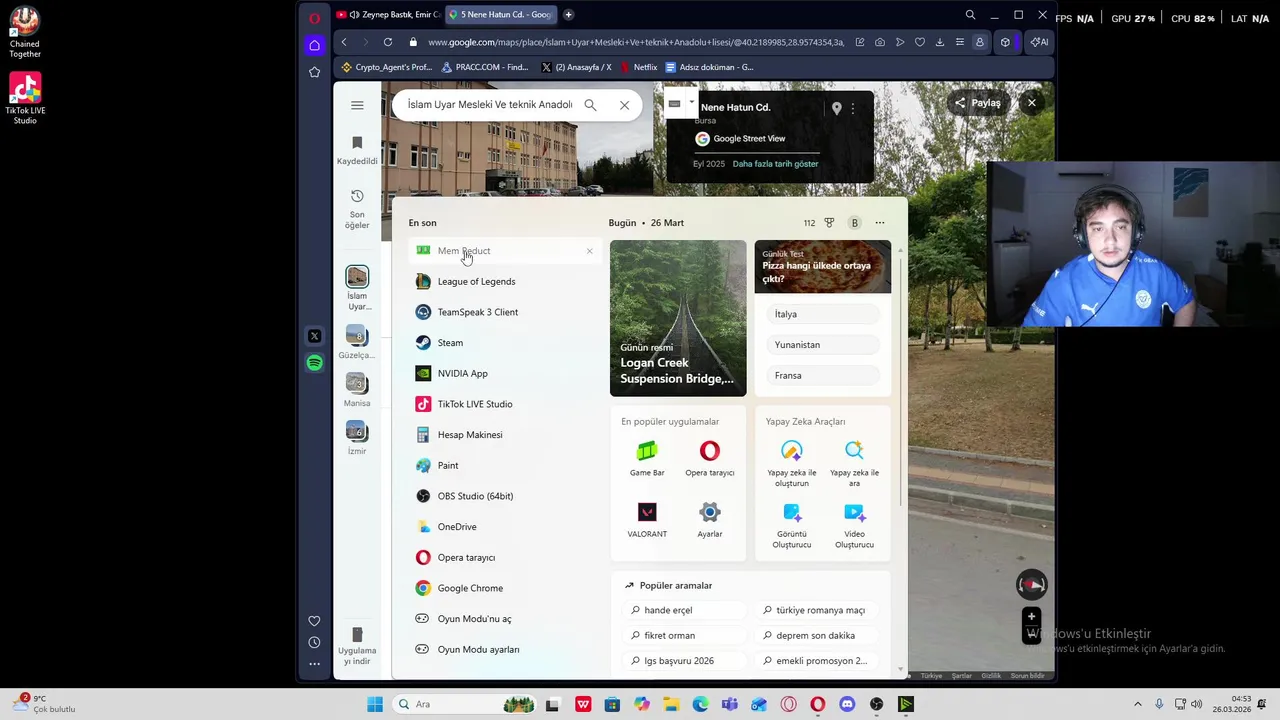Zoom in on Street View
This screenshot has width=1280, height=720.
coord(1031,616)
